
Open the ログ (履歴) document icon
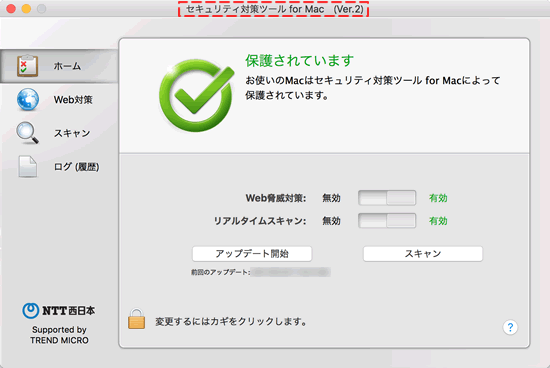click(x=28, y=166)
